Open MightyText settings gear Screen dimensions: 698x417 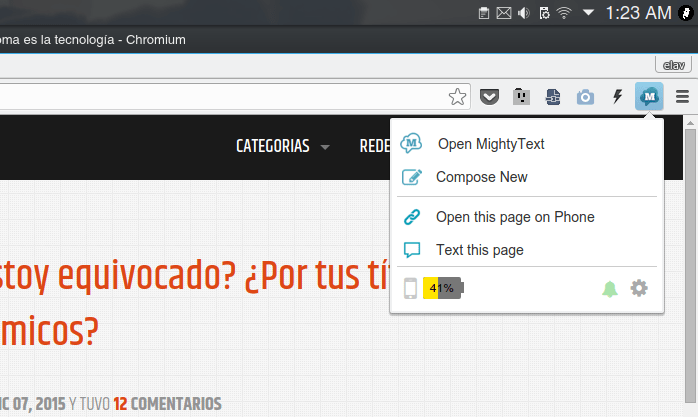click(639, 289)
